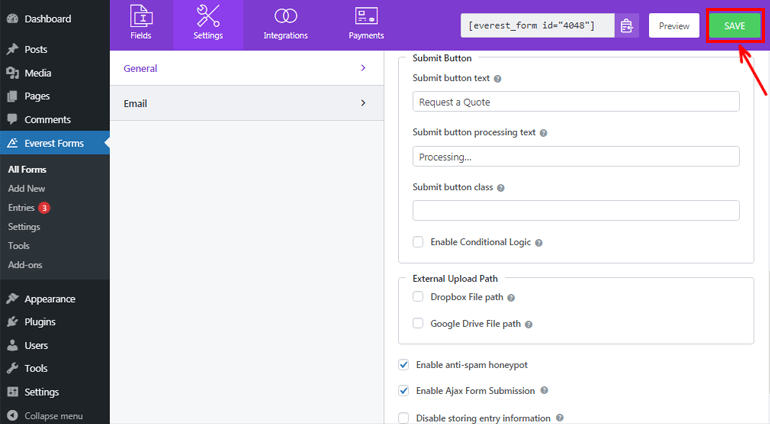
Task: Open Everest Forms Settings submenu
Action: [x=24, y=227]
